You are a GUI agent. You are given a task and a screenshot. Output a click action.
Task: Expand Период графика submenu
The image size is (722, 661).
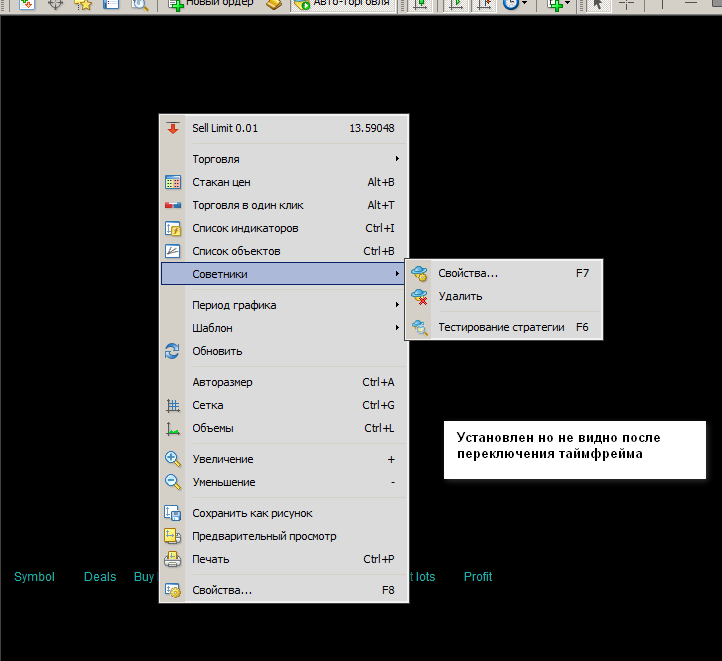pyautogui.click(x=284, y=305)
